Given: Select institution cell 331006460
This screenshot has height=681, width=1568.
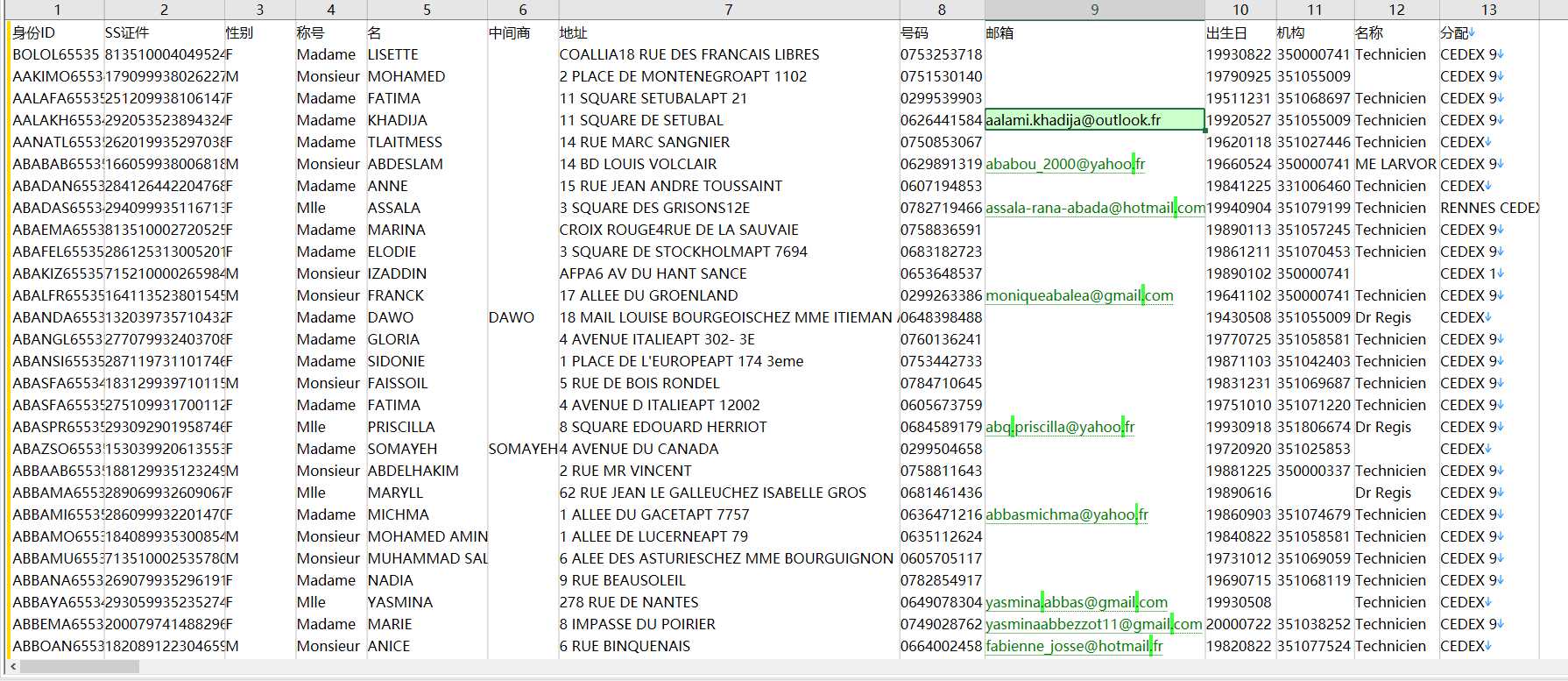Looking at the screenshot, I should [1314, 186].
